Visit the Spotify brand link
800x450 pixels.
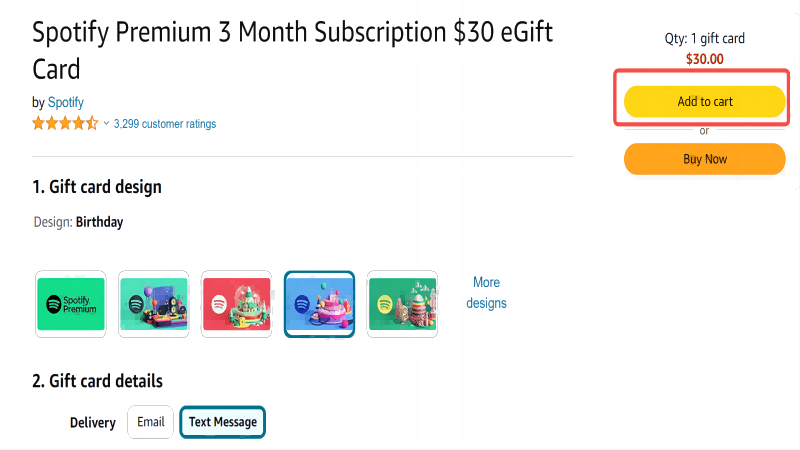click(66, 102)
